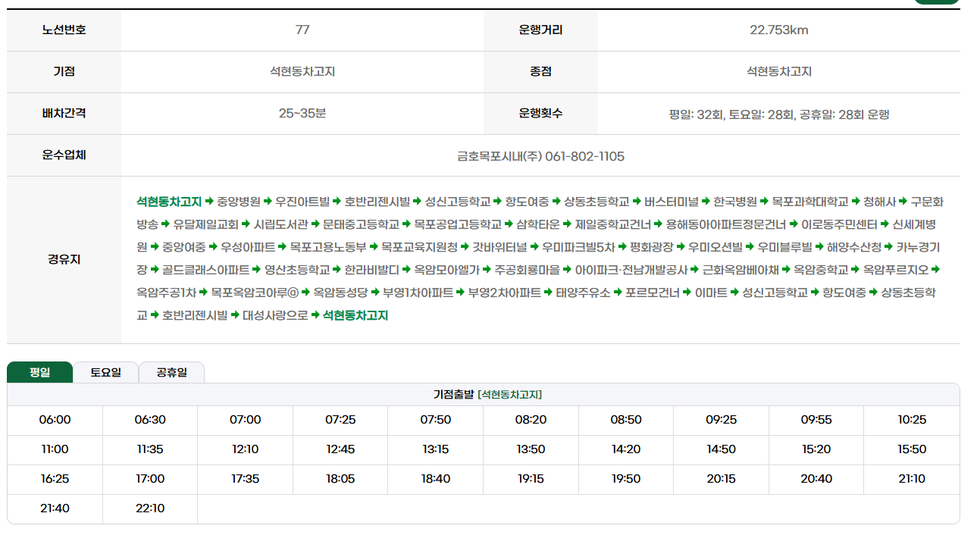The image size is (980, 535).
Task: Select the 12:45 departure time
Action: click(x=341, y=449)
